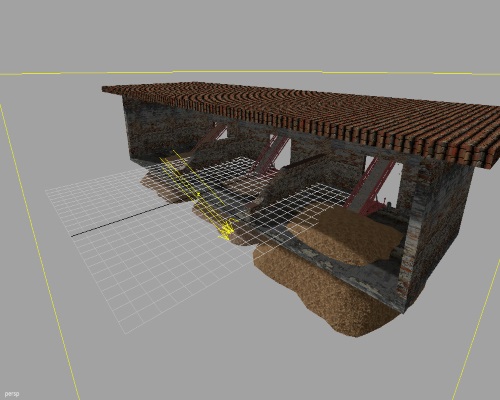Click the yellow camera frame top edge
Viewport: 500px width, 400px height.
click(250, 72)
